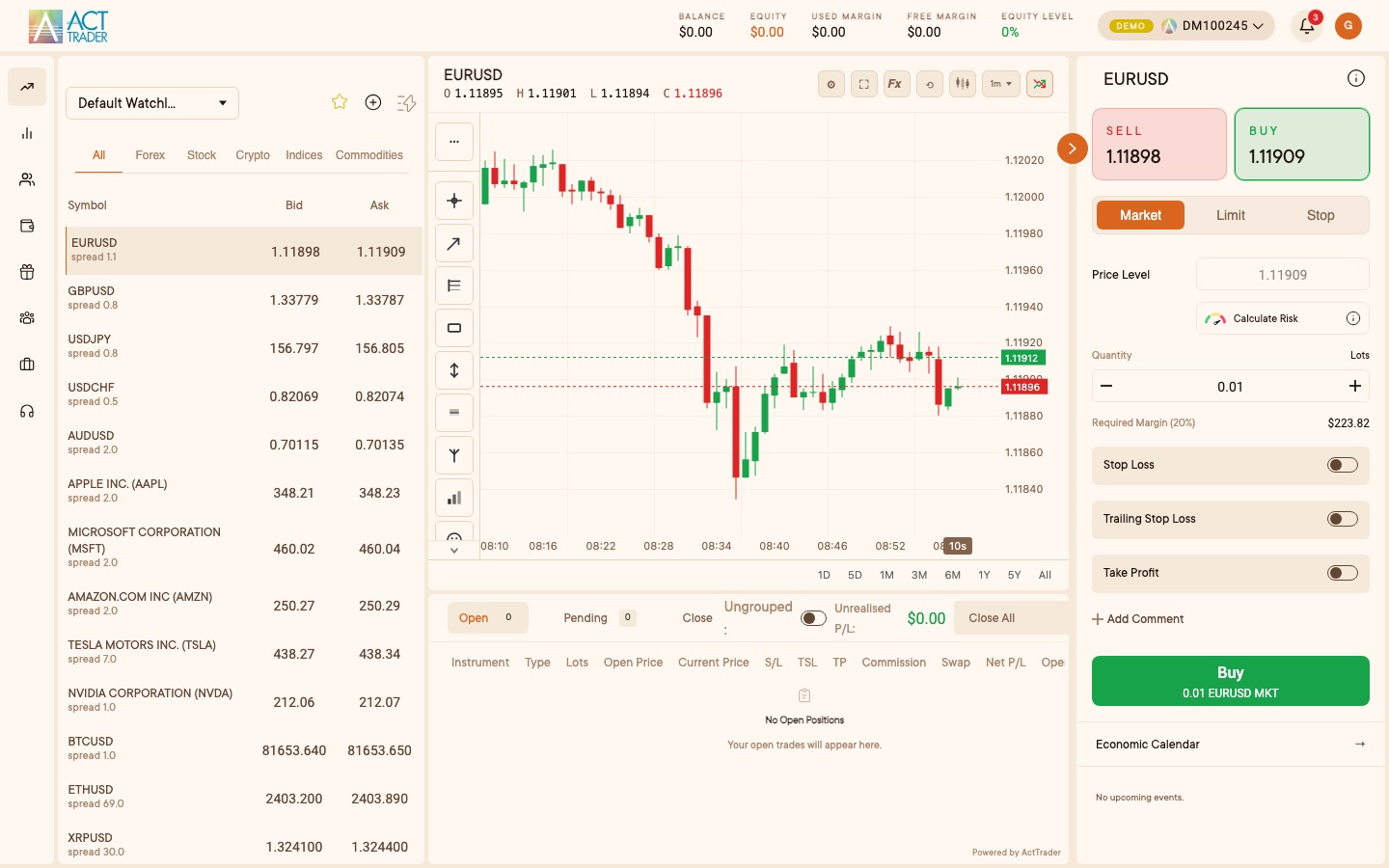Screen dimensions: 1389x868
Task: Open the briefcase portfolio sidebar icon
Action: (x=27, y=365)
